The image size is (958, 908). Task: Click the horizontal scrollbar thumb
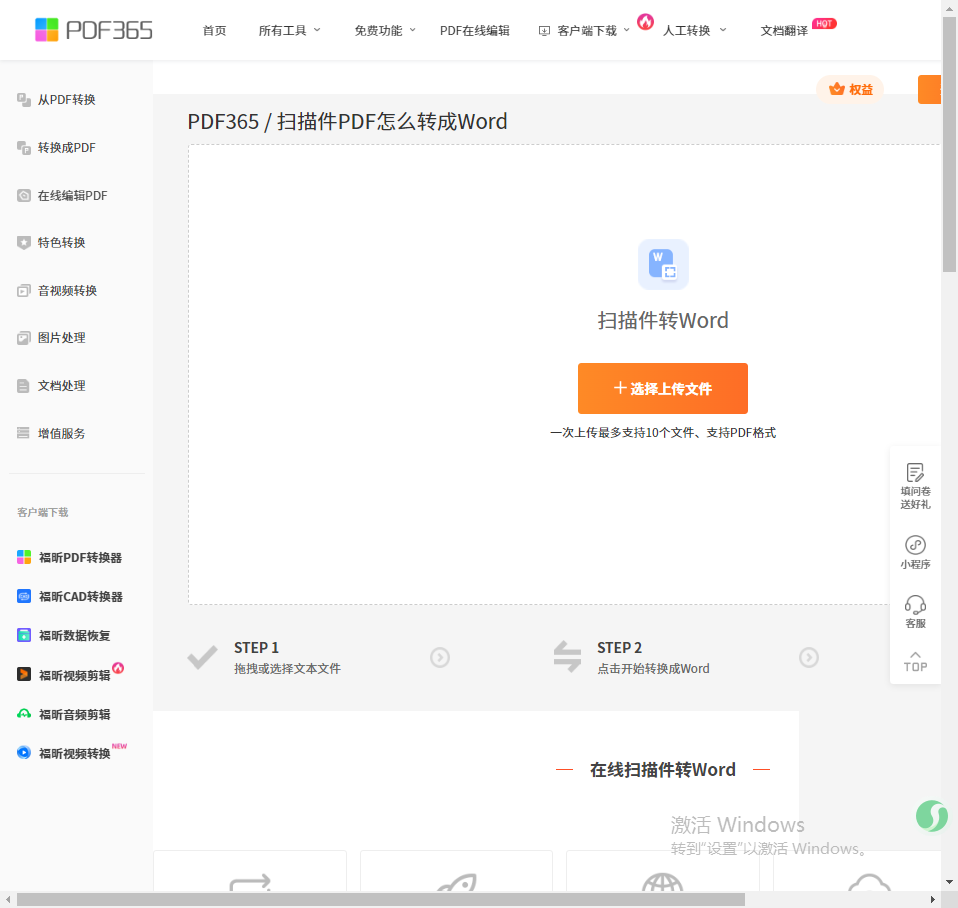(x=381, y=899)
